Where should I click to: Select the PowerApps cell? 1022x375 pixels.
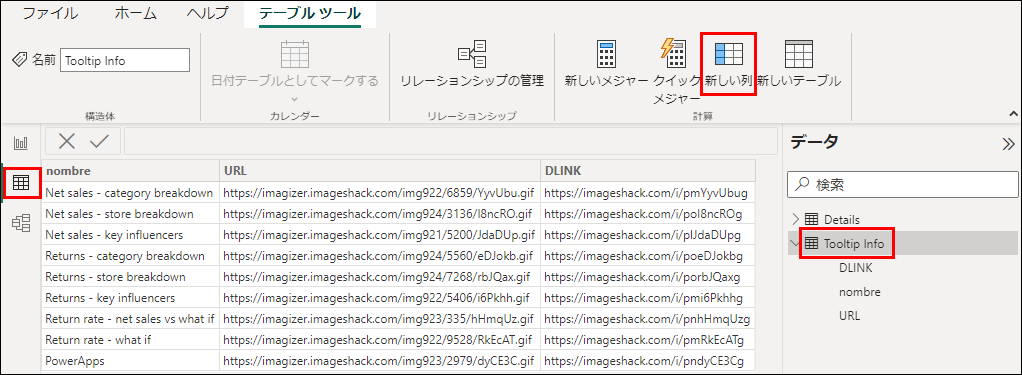pos(130,361)
